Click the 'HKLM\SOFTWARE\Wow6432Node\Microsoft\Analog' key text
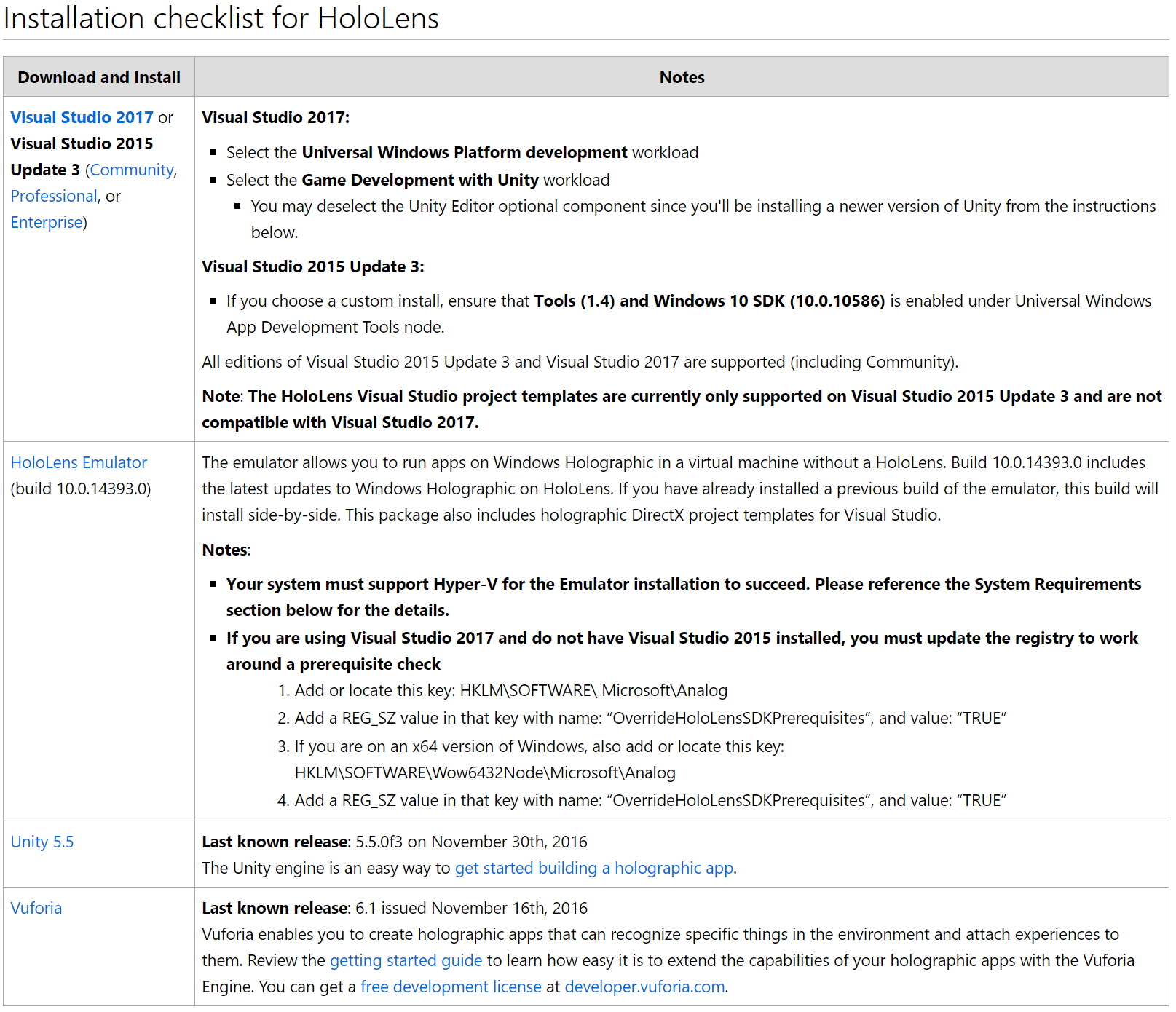 click(485, 772)
